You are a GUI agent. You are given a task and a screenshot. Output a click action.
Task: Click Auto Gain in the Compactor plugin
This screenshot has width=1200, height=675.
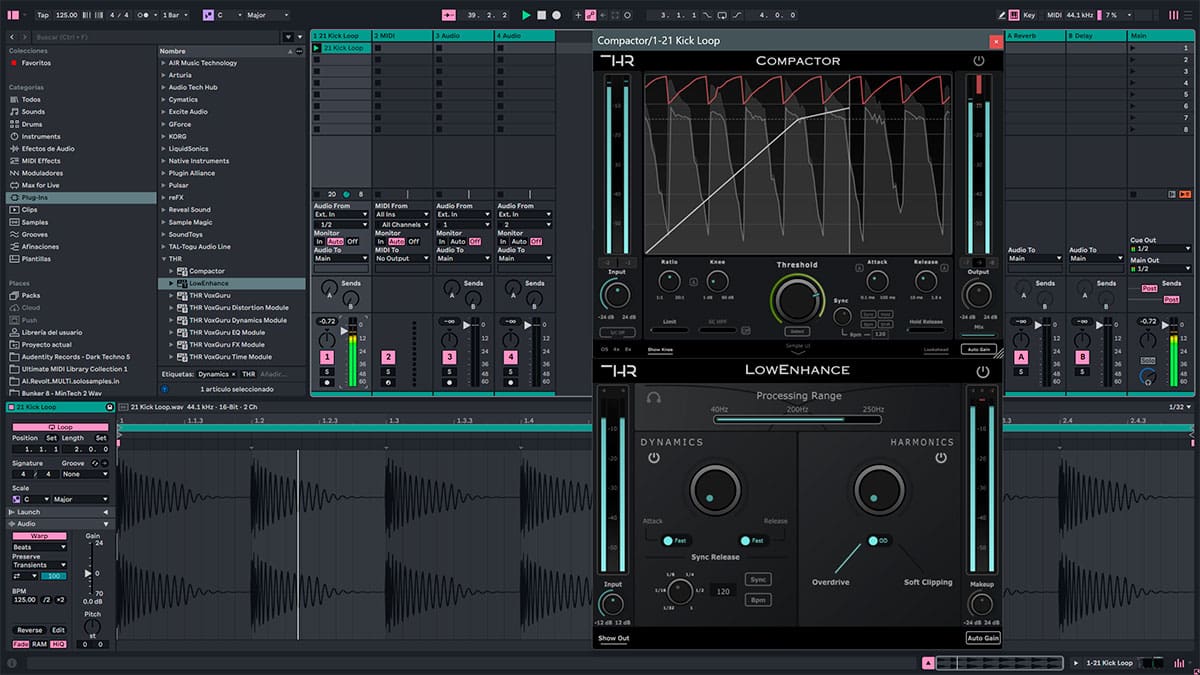click(978, 349)
